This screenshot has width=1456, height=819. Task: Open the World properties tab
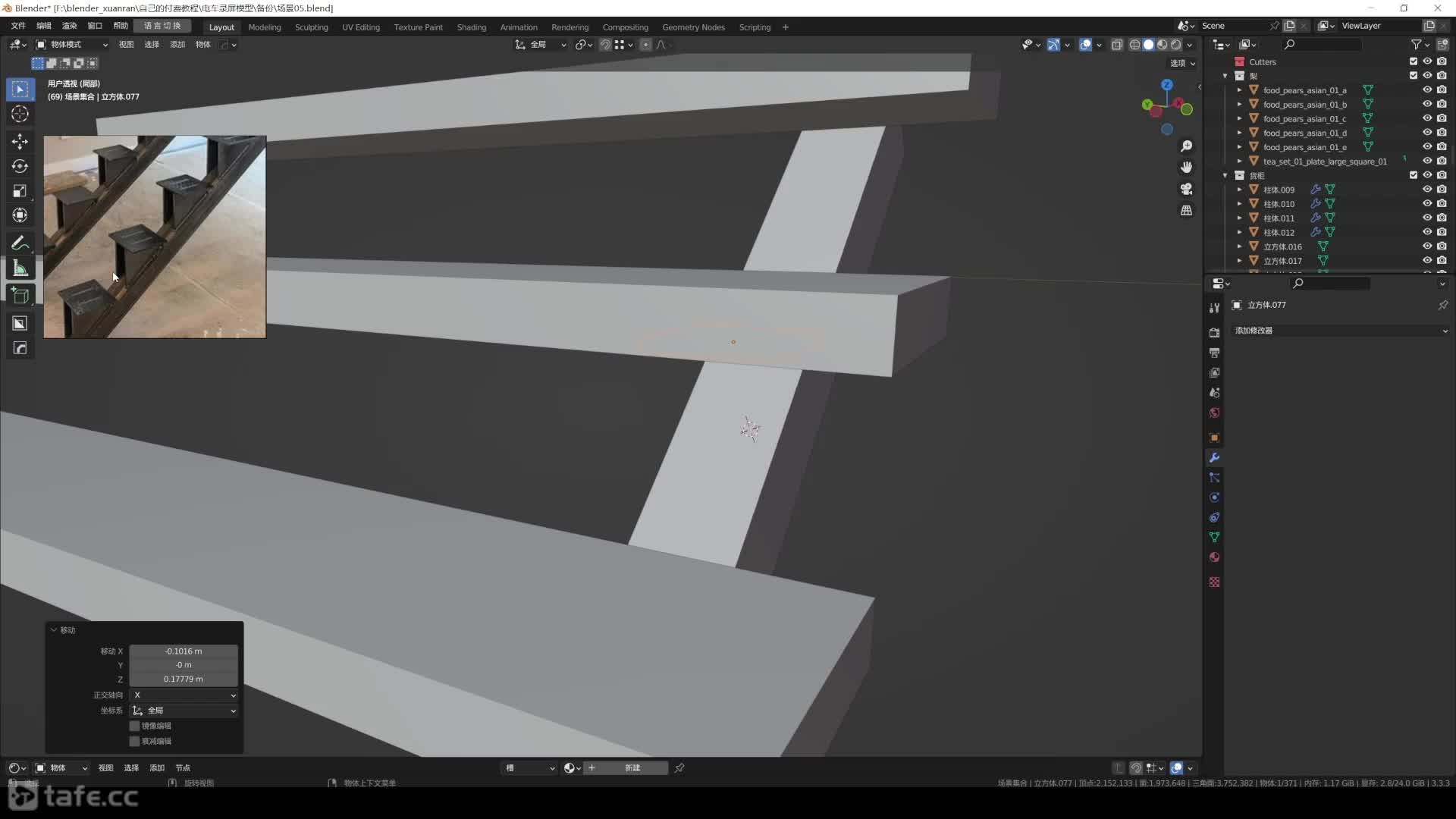click(1214, 413)
